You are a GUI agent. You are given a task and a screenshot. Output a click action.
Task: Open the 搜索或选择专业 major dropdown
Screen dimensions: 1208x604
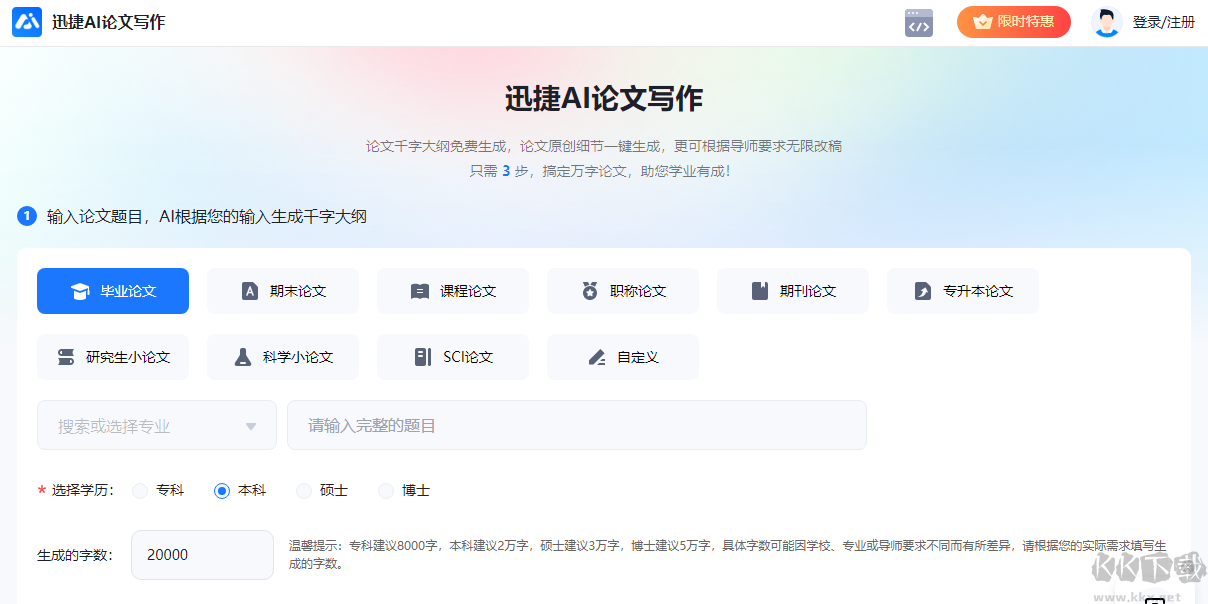tap(157, 426)
